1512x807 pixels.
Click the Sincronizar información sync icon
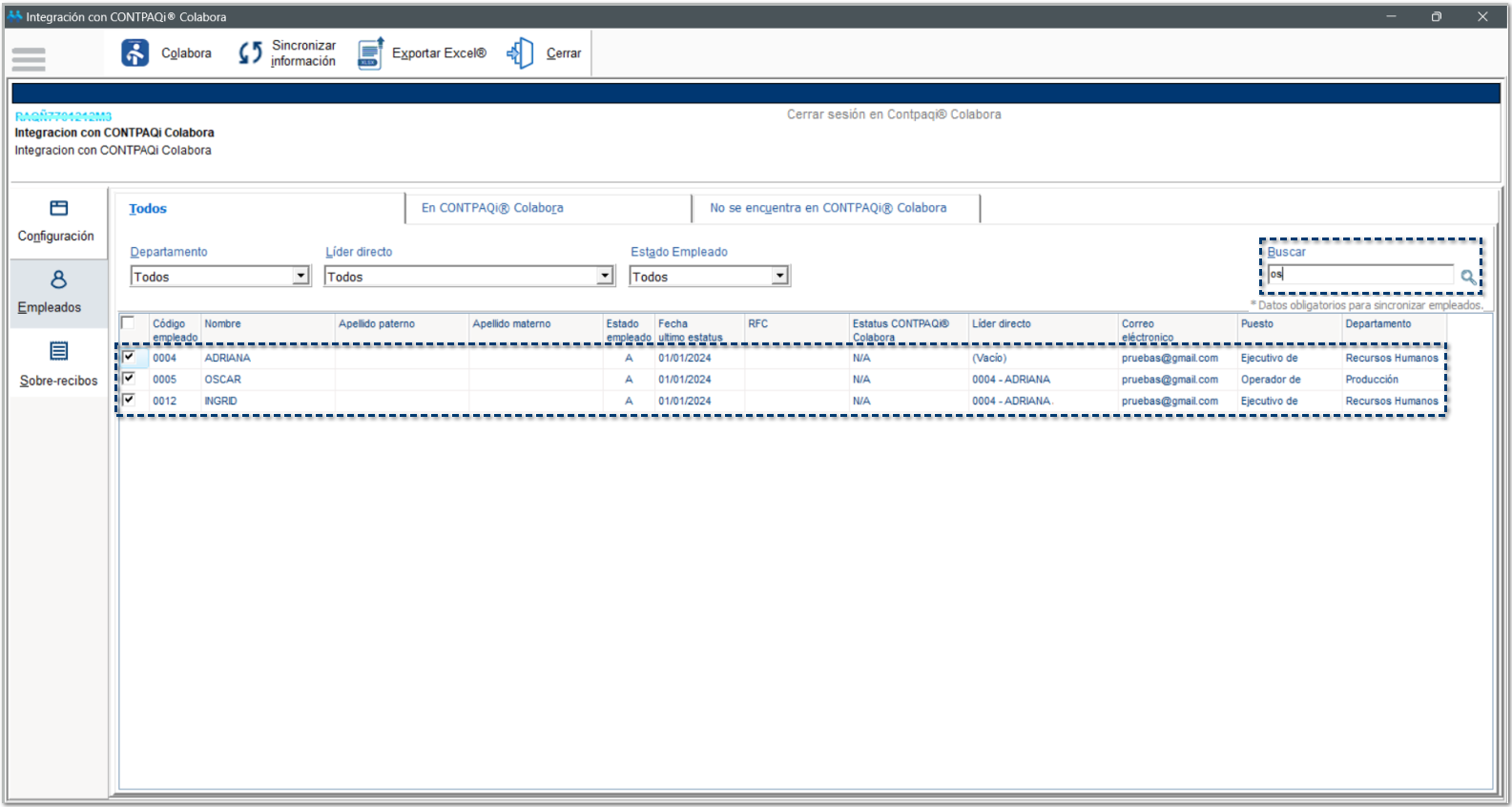(x=250, y=53)
